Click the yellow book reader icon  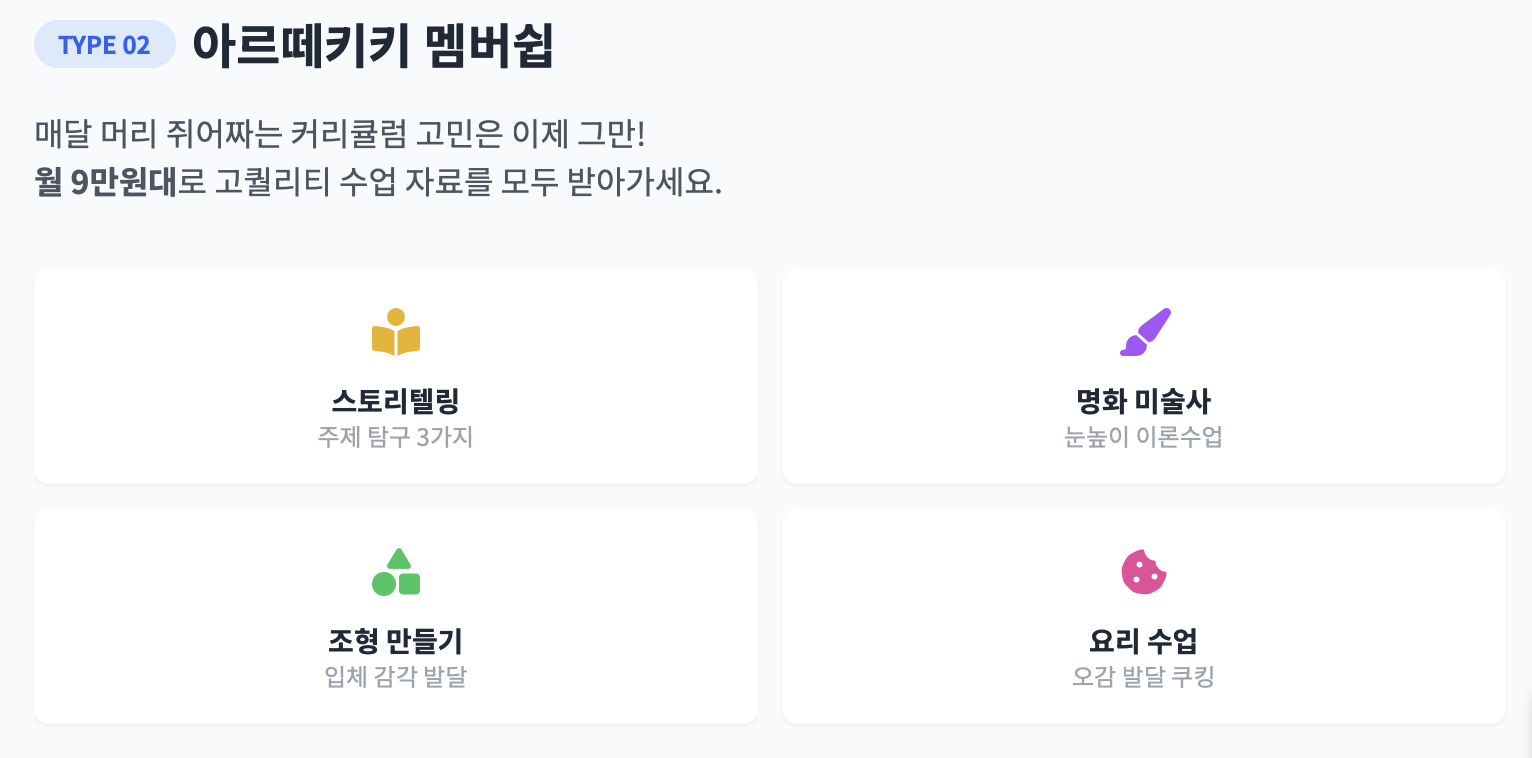pyautogui.click(x=395, y=333)
